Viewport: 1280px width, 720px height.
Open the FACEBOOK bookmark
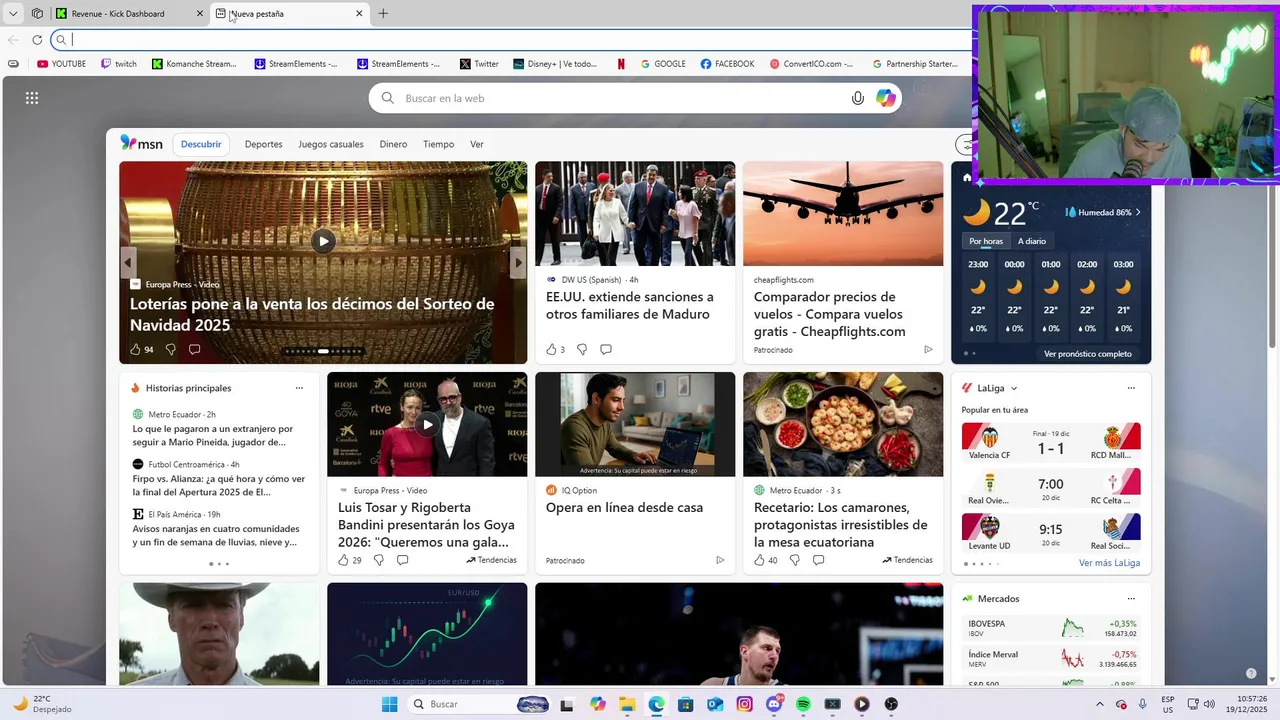[x=727, y=64]
